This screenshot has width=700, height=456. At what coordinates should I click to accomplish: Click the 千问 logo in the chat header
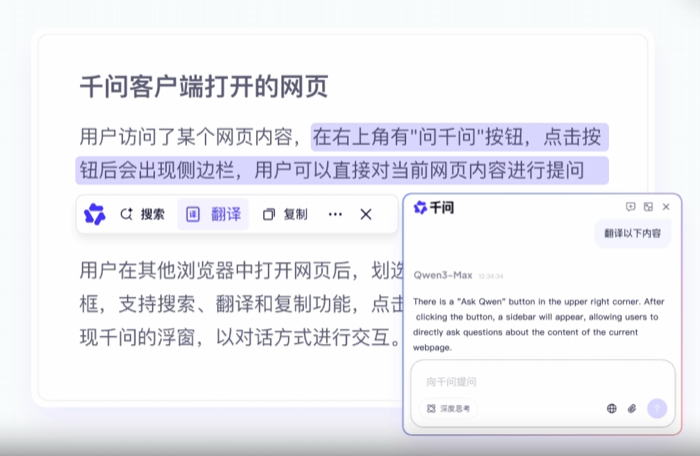coord(434,207)
